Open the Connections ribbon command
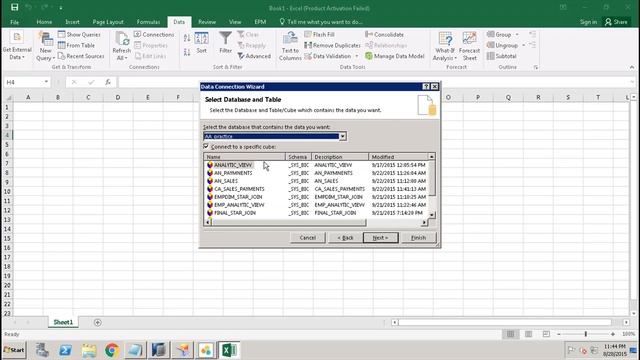The height and width of the screenshot is (360, 640). (x=154, y=35)
